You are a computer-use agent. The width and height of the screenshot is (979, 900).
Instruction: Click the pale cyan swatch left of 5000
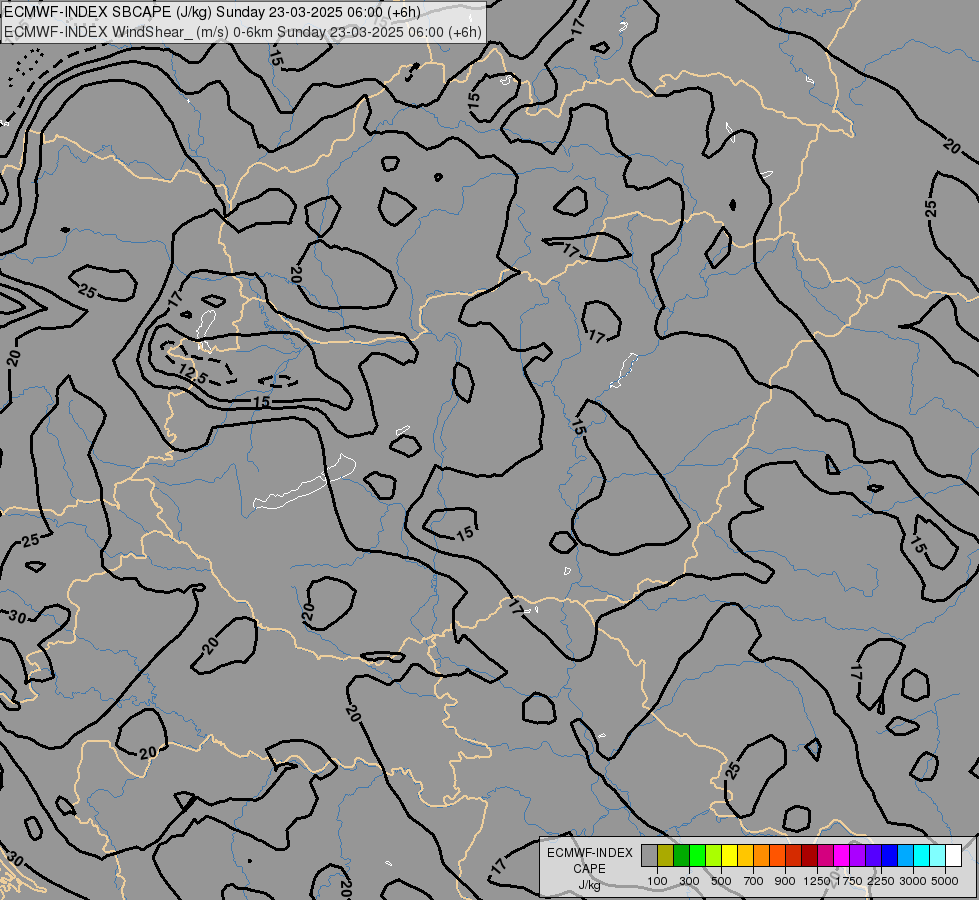[938, 855]
